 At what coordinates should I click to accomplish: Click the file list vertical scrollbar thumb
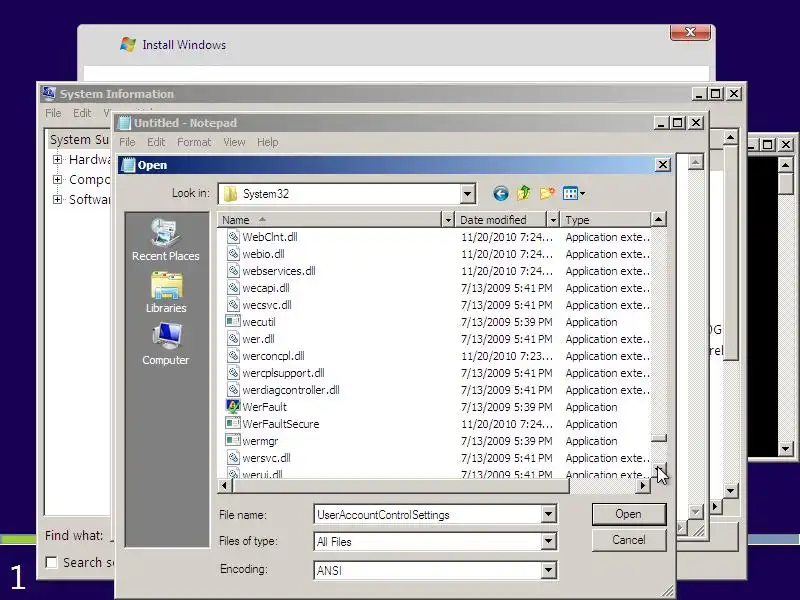click(x=659, y=438)
